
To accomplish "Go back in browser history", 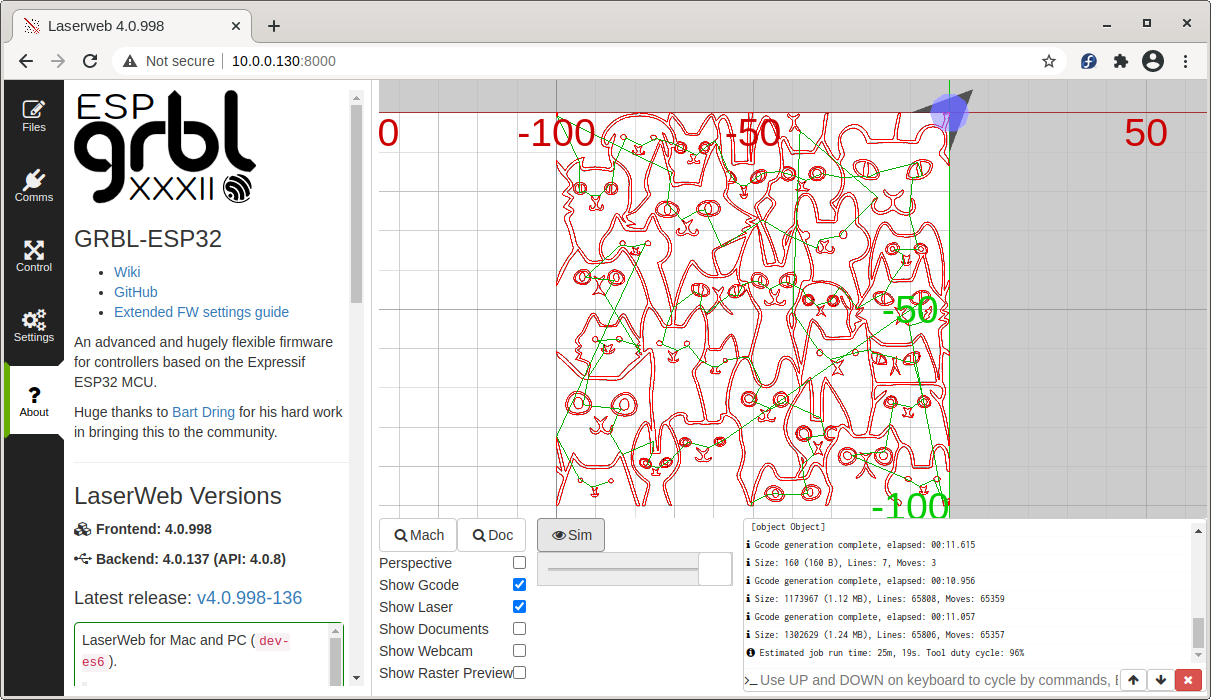I will 26,61.
